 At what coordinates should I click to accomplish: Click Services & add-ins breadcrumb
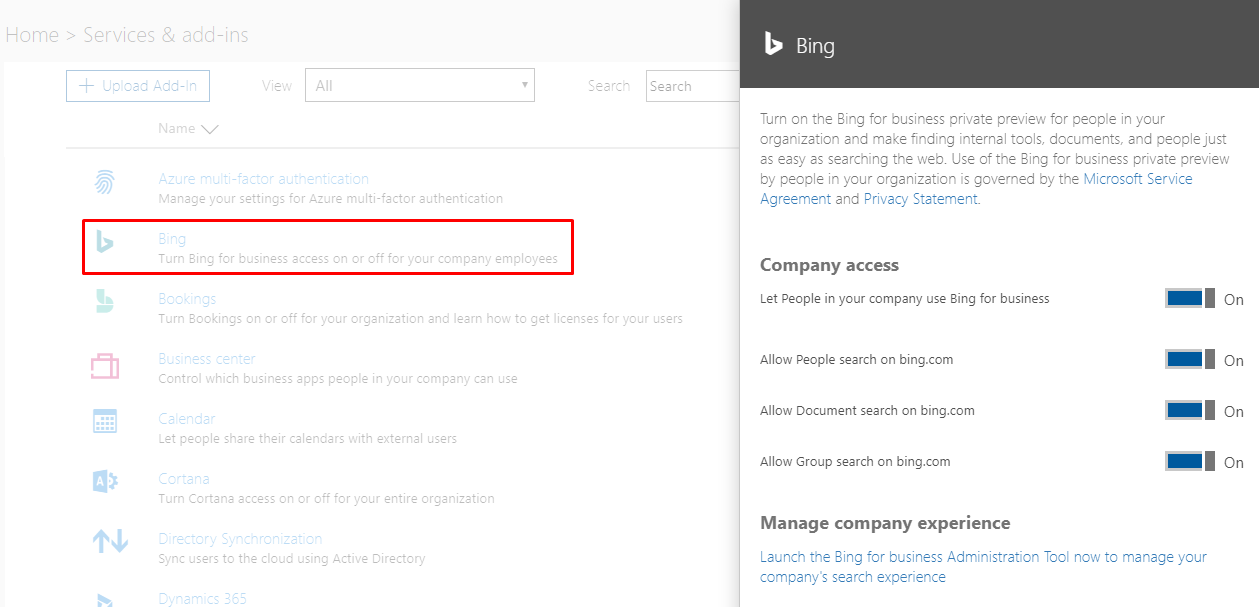tap(166, 35)
